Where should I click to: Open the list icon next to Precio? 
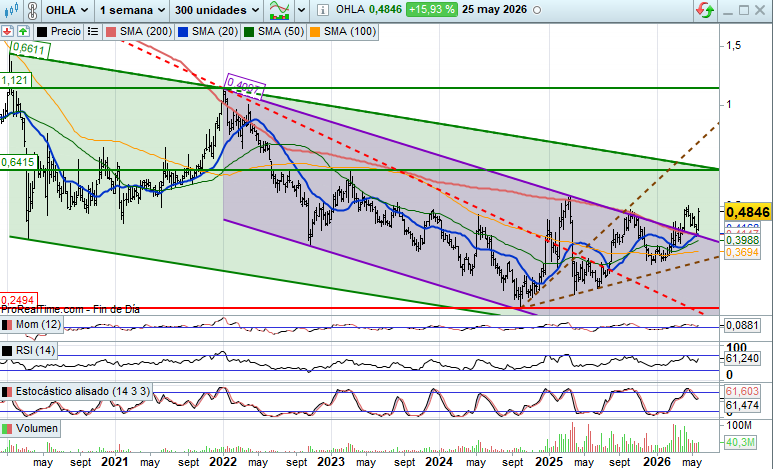(93, 32)
